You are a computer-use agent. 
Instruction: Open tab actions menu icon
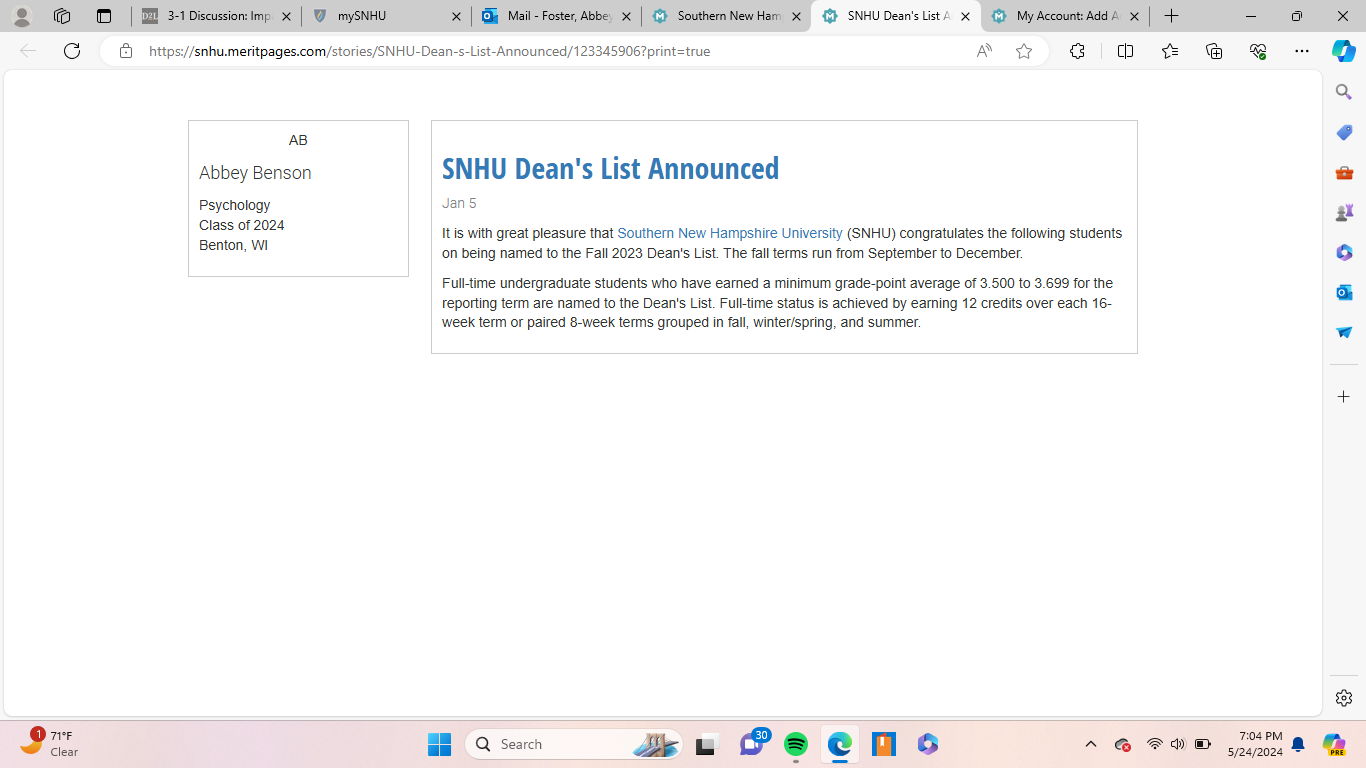pos(104,16)
